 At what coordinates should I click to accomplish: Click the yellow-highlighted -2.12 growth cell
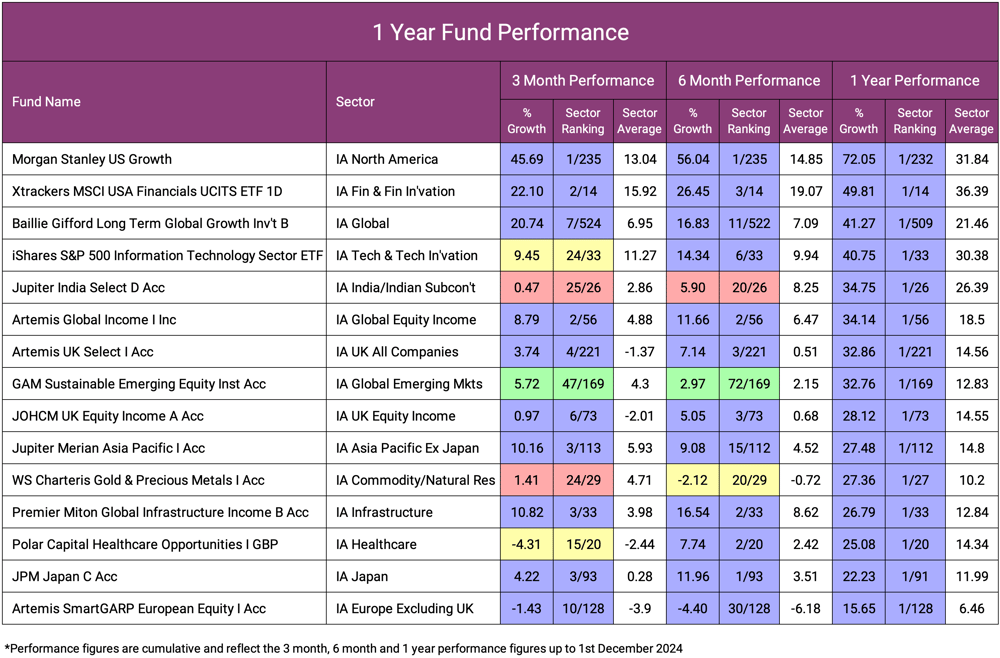pos(692,480)
